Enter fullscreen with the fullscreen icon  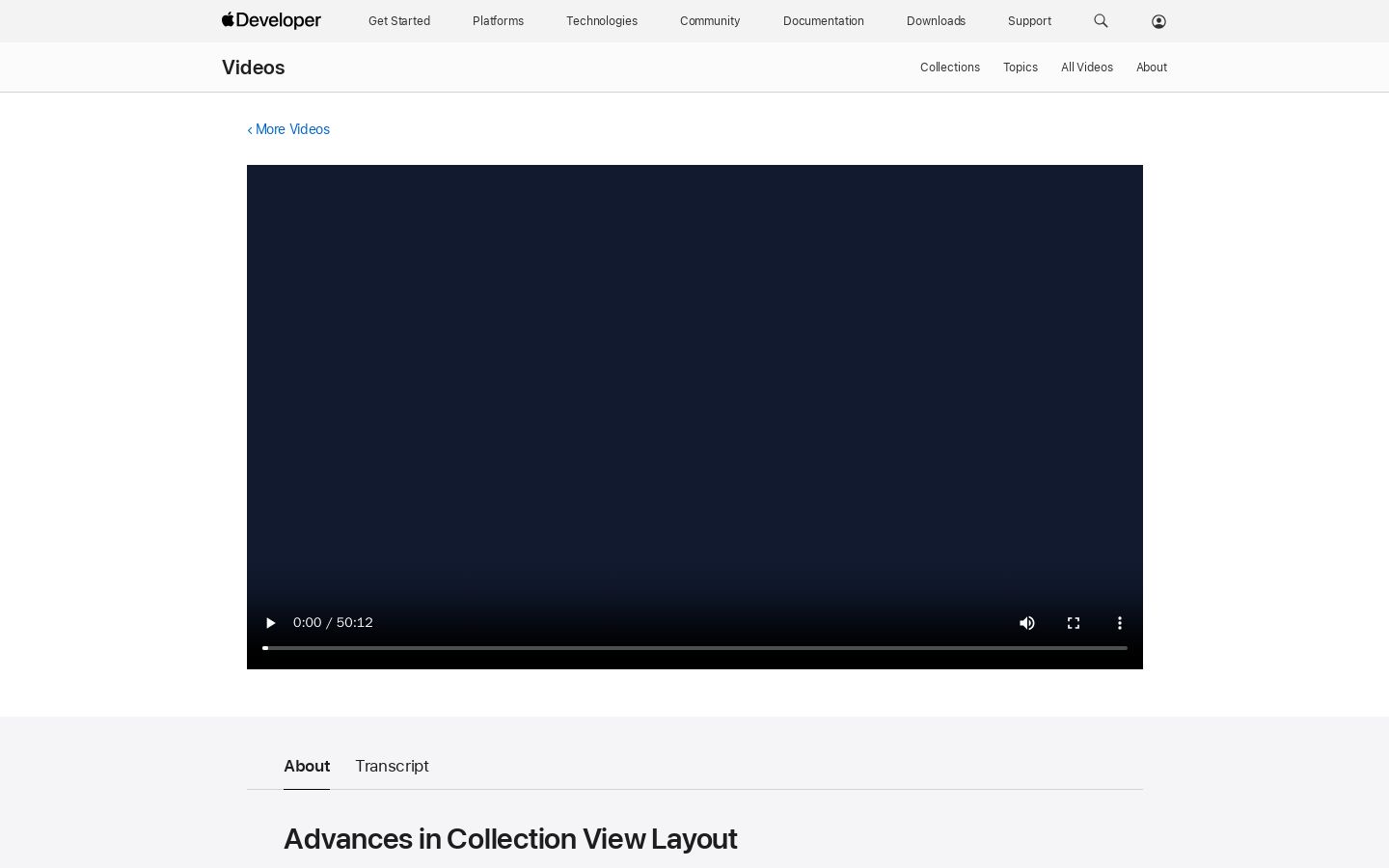click(x=1074, y=623)
